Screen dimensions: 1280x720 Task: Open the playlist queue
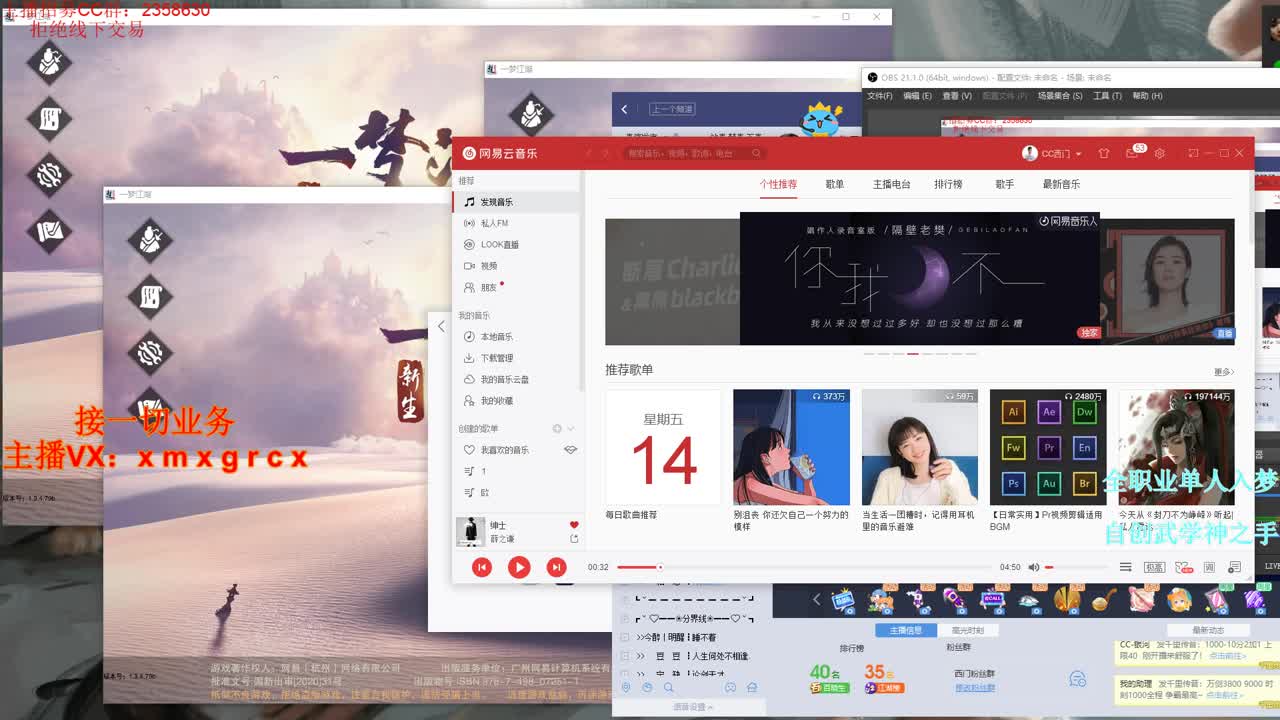1234,567
